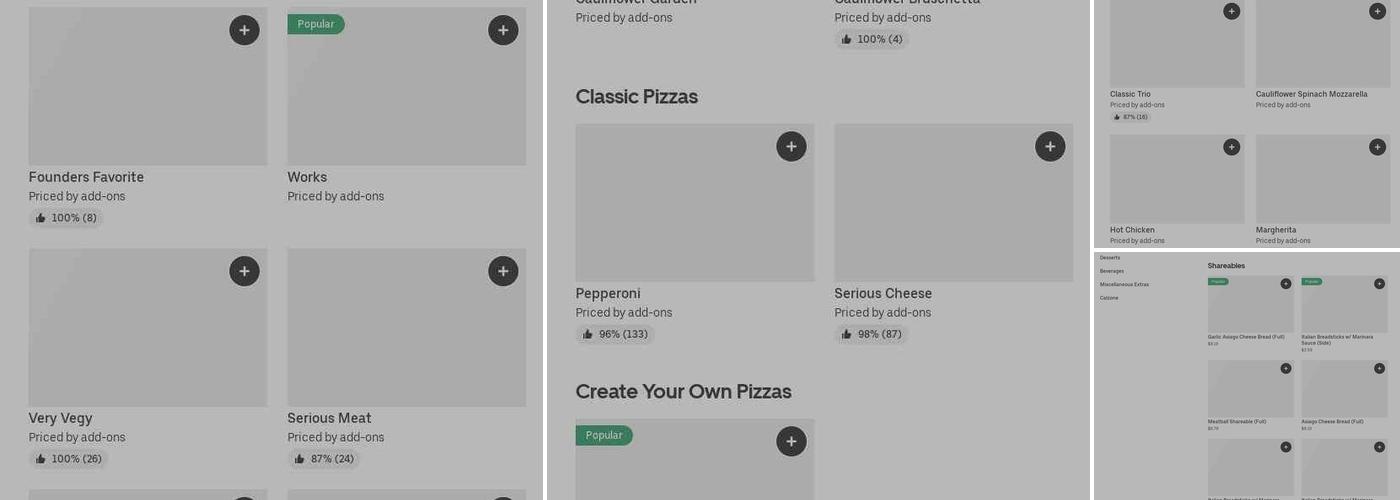Add Hot Chicken pizza with plus icon
Image resolution: width=1400 pixels, height=500 pixels.
1231,147
